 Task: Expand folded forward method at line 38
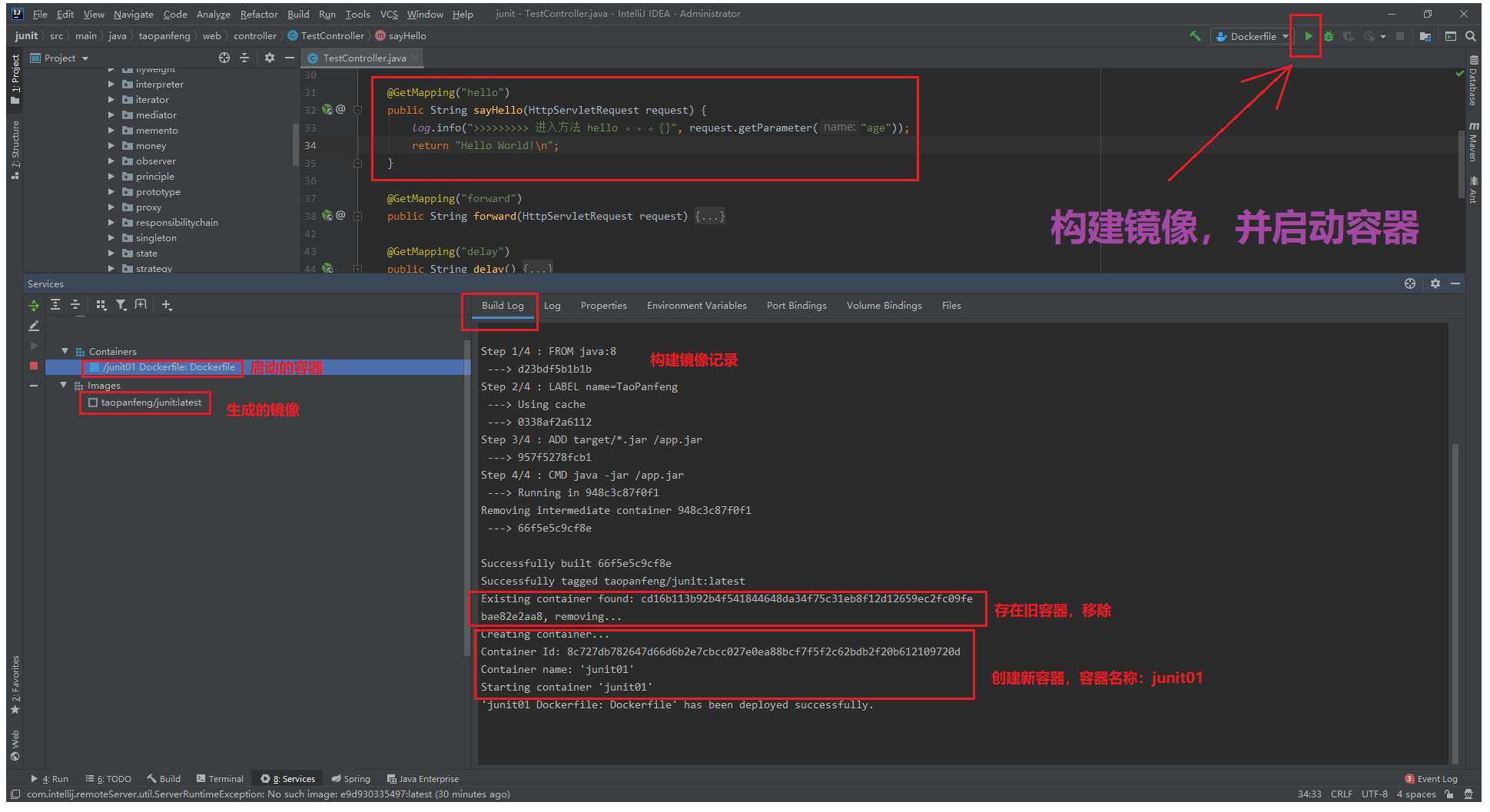[x=357, y=217]
